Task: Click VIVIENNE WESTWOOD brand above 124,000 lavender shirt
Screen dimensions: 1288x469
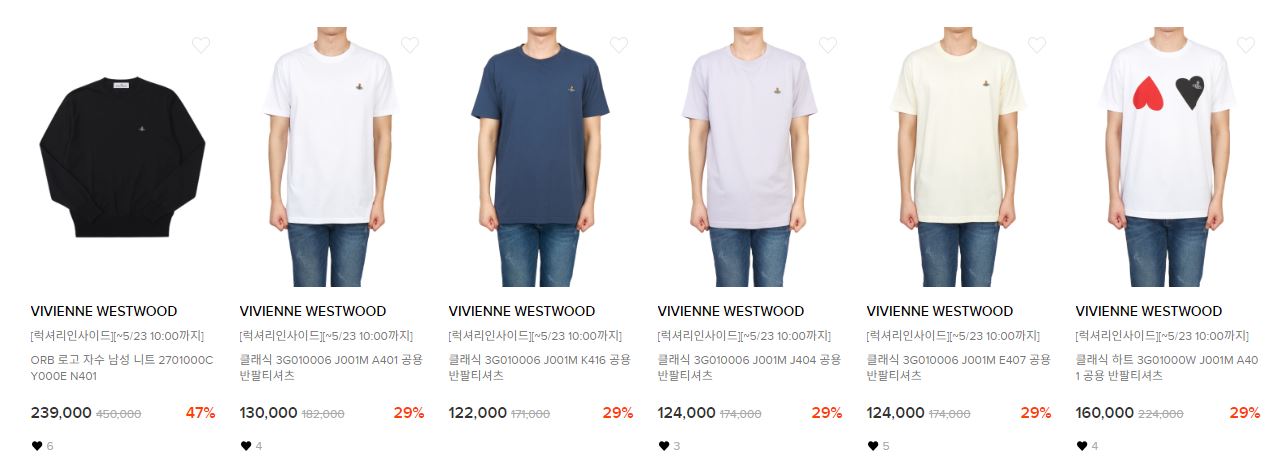Action: 731,311
